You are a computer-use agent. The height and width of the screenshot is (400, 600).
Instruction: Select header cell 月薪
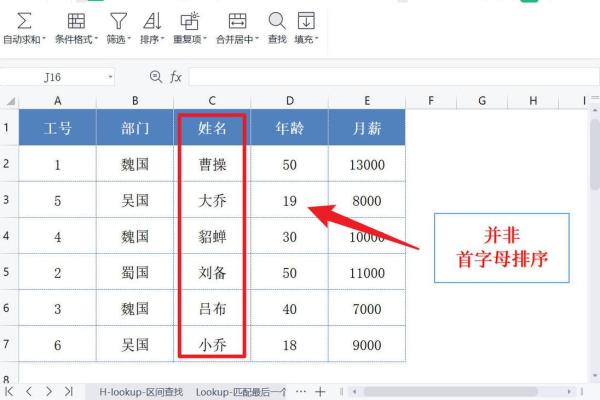coord(367,127)
